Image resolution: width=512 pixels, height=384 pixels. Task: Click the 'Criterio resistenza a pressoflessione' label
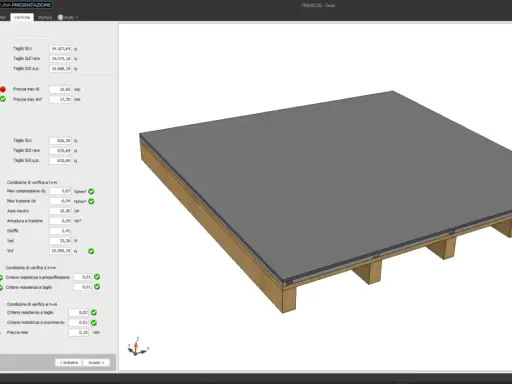(38, 277)
